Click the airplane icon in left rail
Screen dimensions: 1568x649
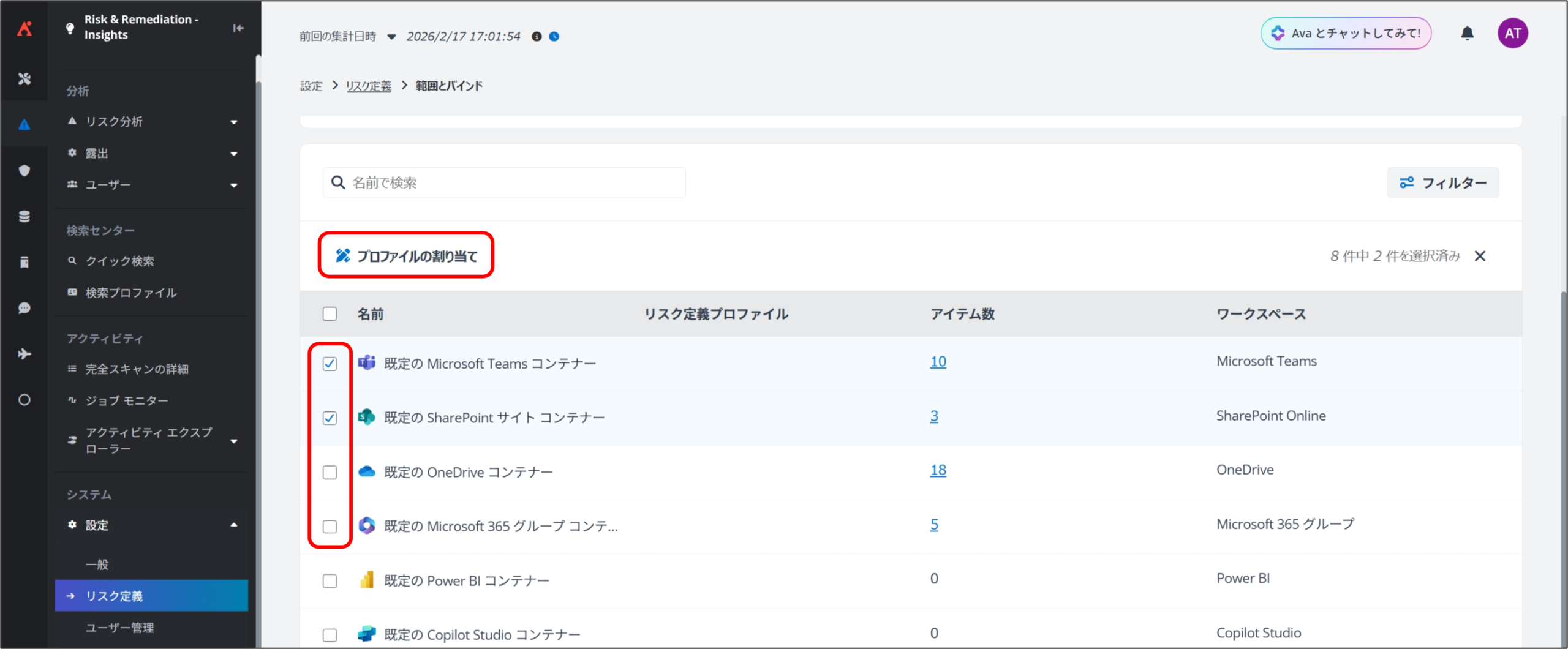[24, 354]
